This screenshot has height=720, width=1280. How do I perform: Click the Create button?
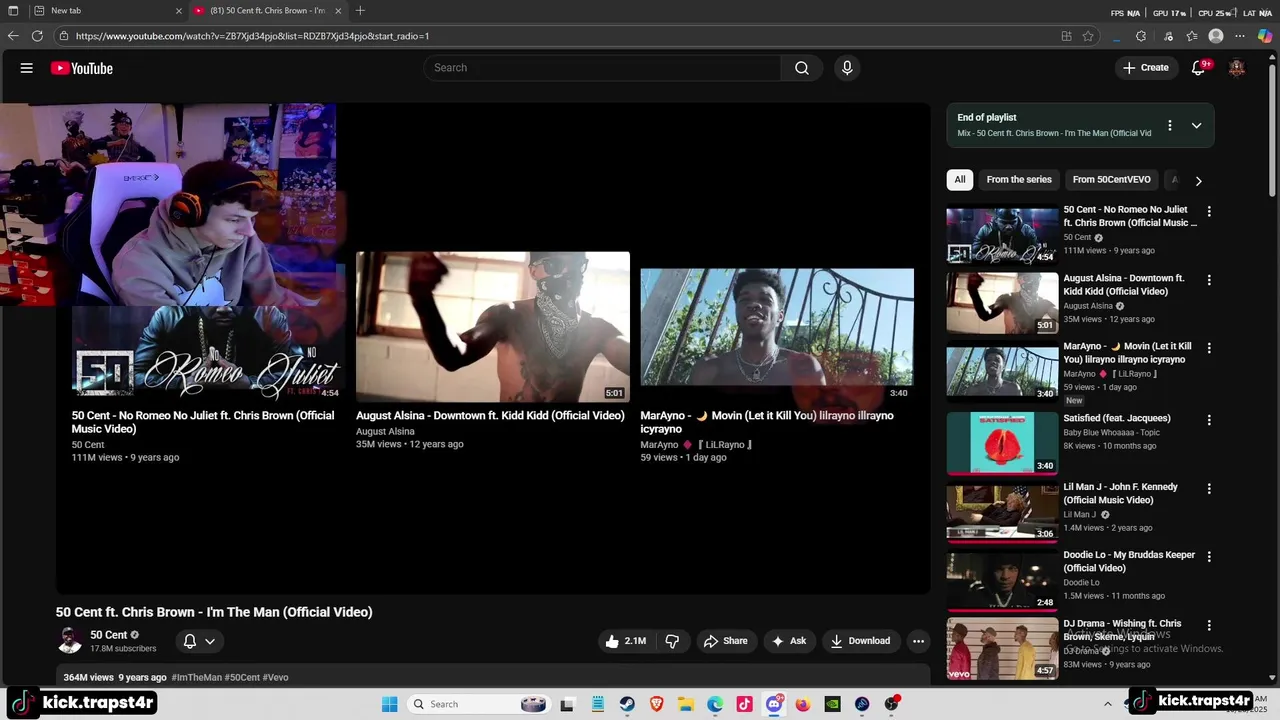[x=1146, y=68]
